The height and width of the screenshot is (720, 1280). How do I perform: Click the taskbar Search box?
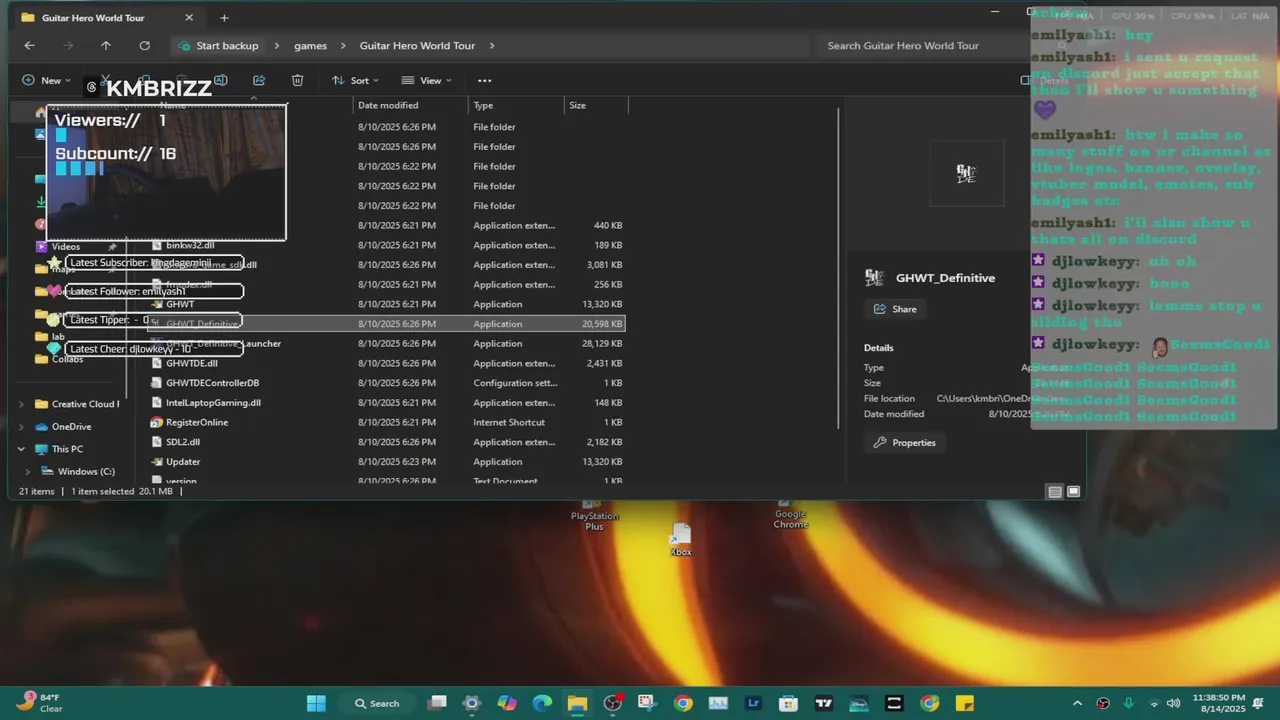[379, 703]
